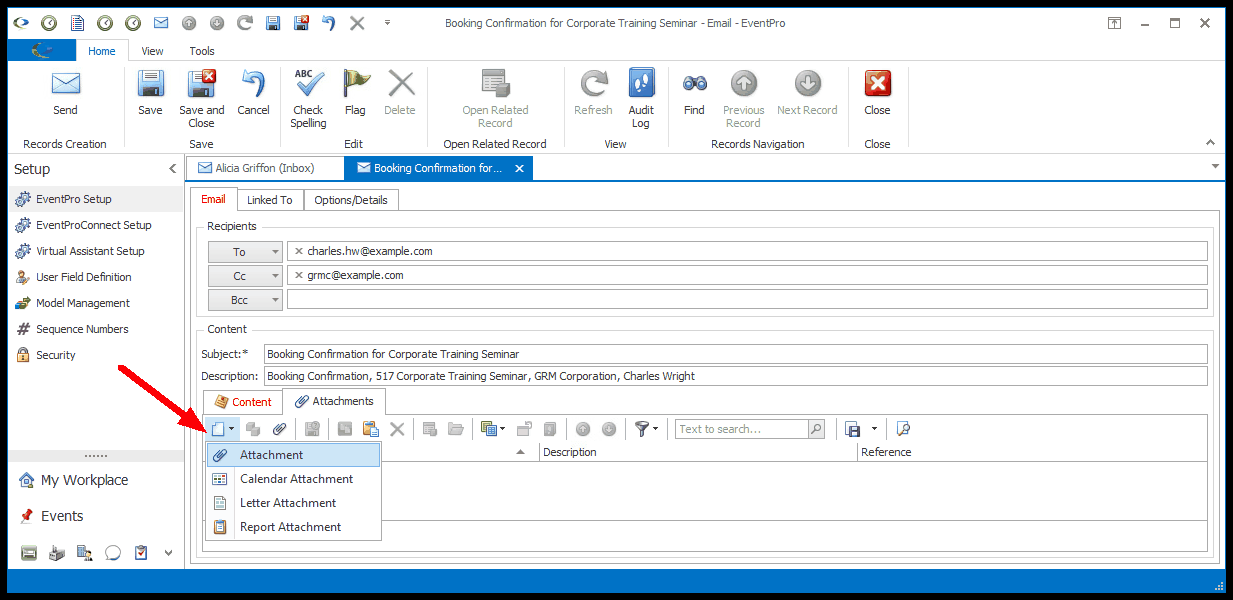Expand the Bcc recipient dropdown
The image size is (1233, 600).
(x=275, y=299)
